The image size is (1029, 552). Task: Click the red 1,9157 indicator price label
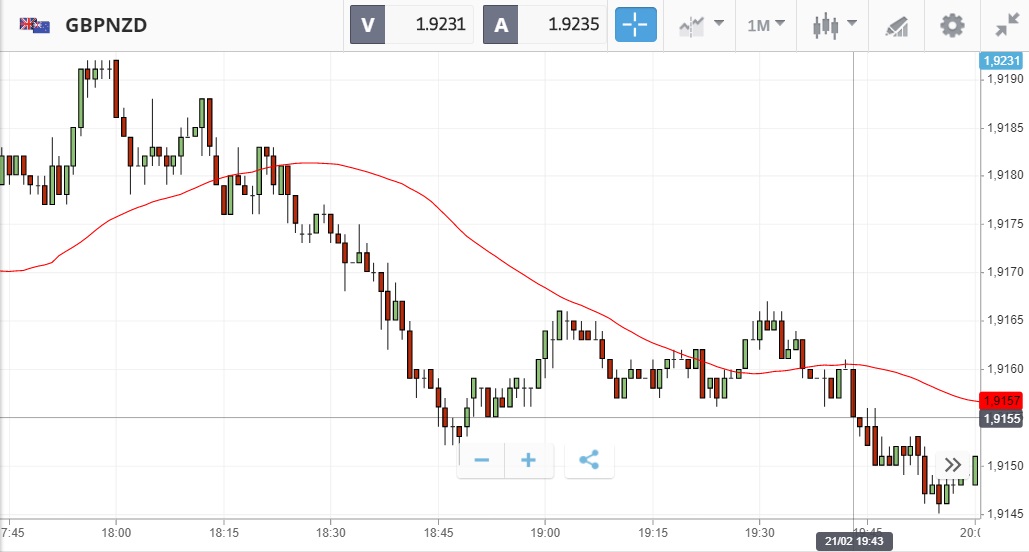point(1001,400)
